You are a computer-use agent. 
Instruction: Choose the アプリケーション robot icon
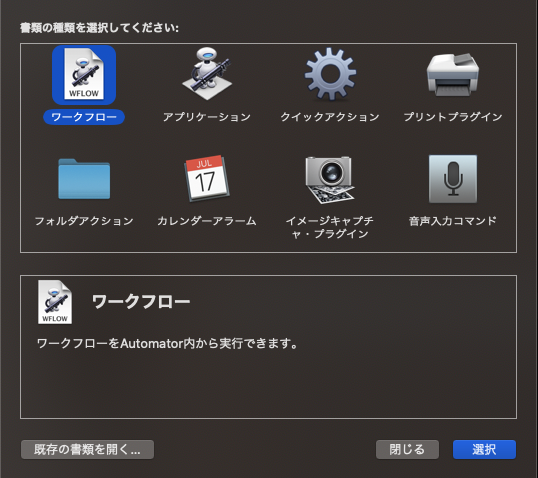coord(207,74)
